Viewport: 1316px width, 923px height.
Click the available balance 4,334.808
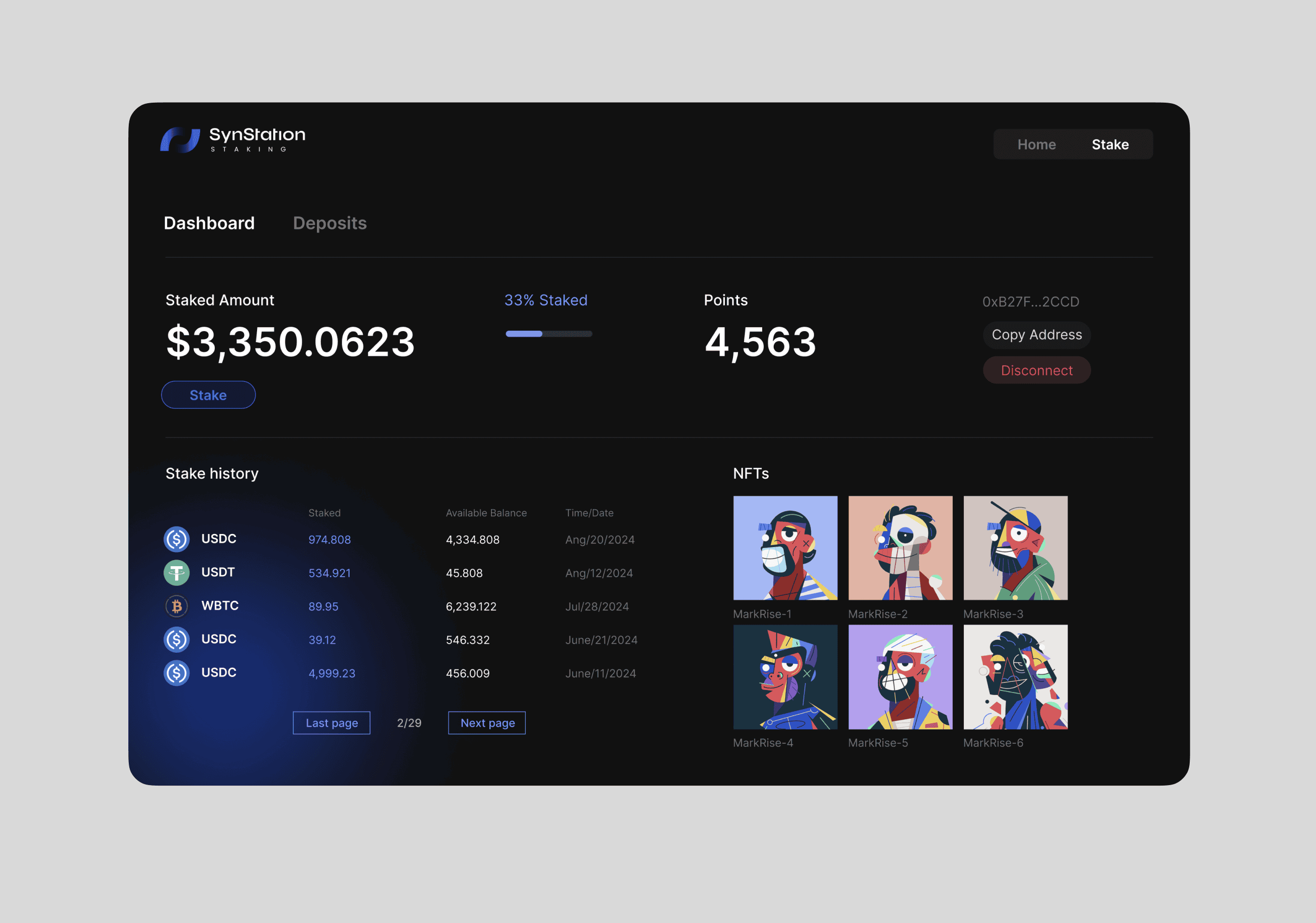click(473, 540)
